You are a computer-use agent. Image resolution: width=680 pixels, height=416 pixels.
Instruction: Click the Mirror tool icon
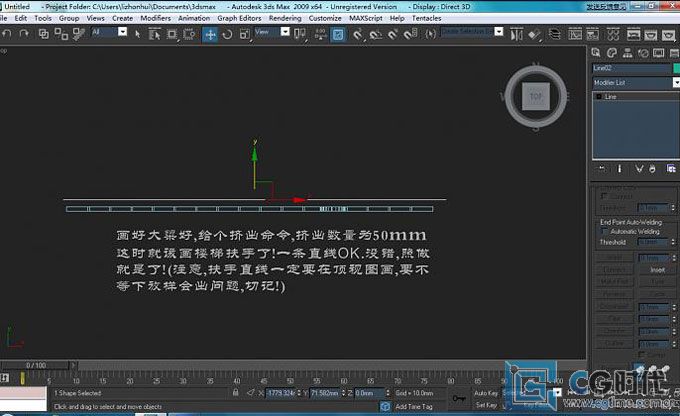tap(516, 34)
